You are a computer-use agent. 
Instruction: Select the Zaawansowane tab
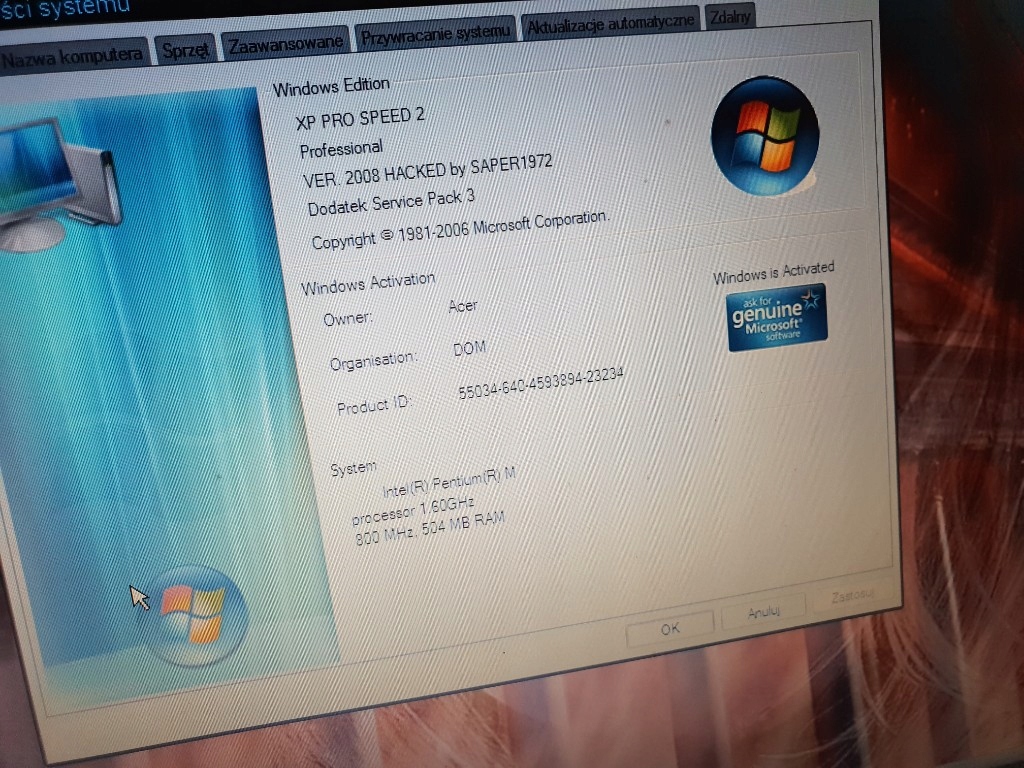tap(285, 43)
